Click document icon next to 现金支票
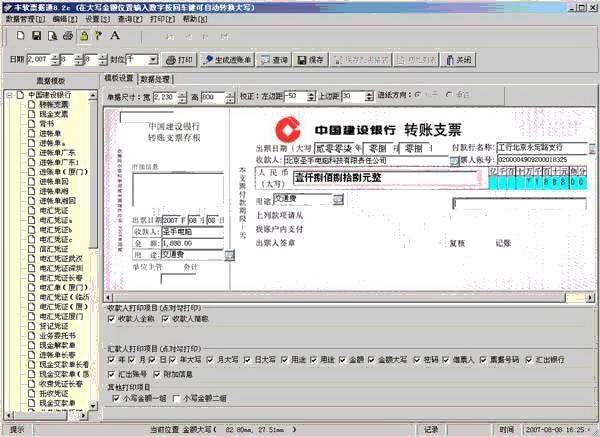The image size is (600, 437). (x=32, y=114)
